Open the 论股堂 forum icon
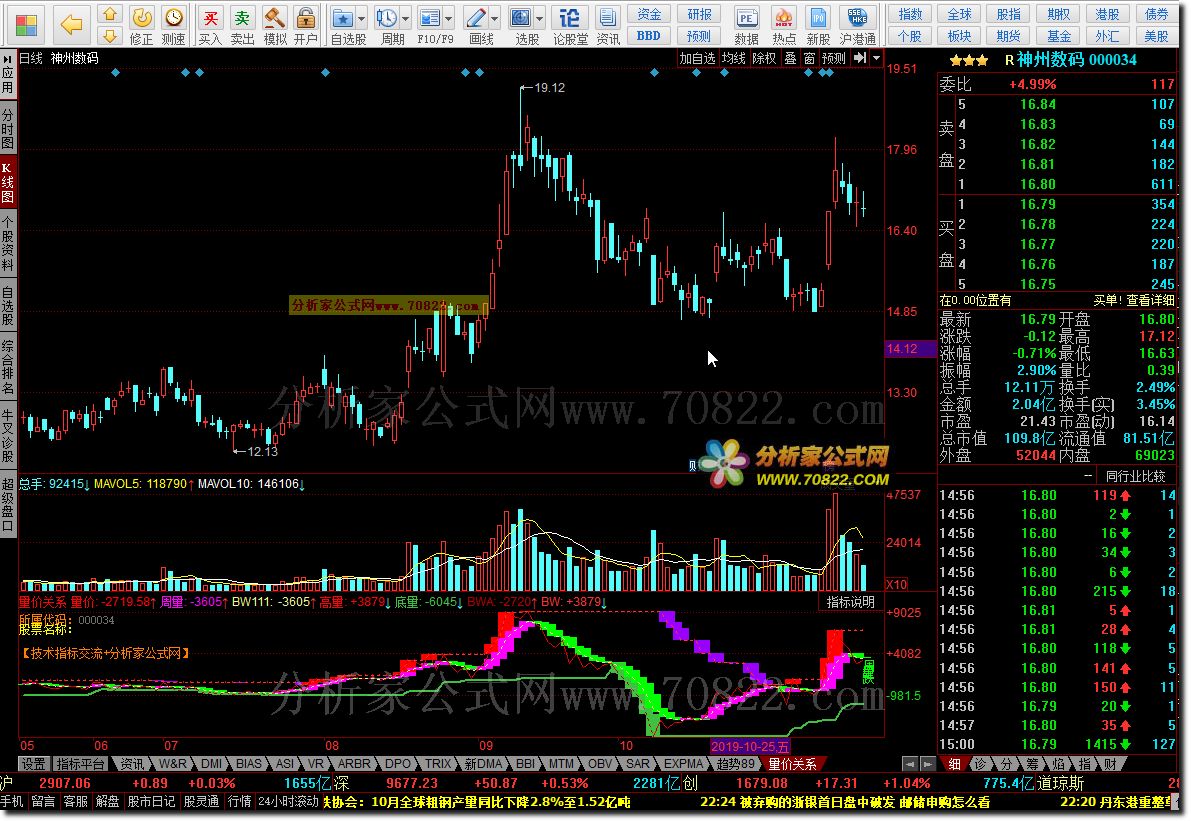 (570, 18)
